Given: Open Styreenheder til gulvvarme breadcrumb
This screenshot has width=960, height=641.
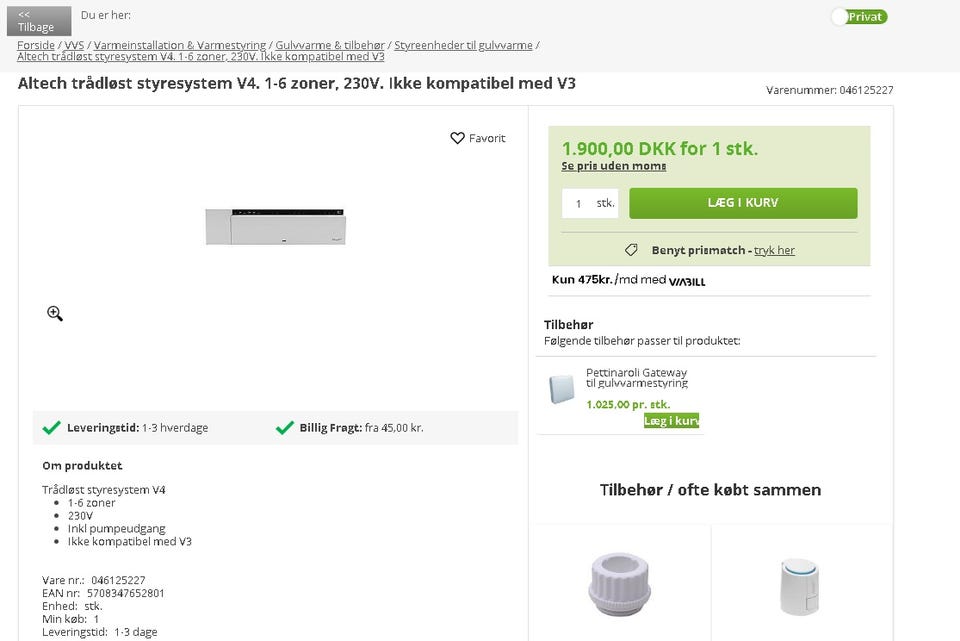Looking at the screenshot, I should tap(463, 45).
